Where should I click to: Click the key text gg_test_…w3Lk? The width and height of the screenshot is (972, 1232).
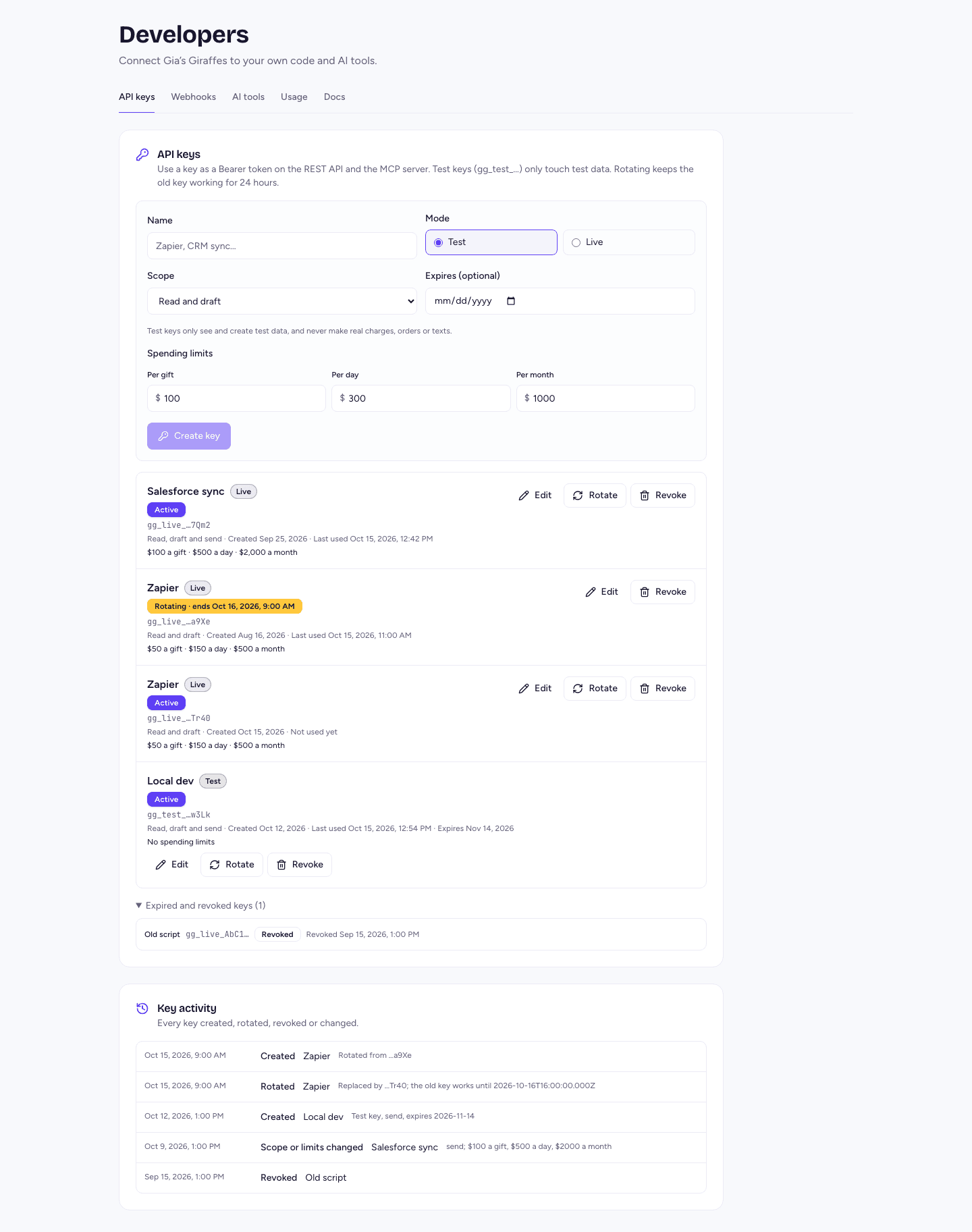(179, 815)
